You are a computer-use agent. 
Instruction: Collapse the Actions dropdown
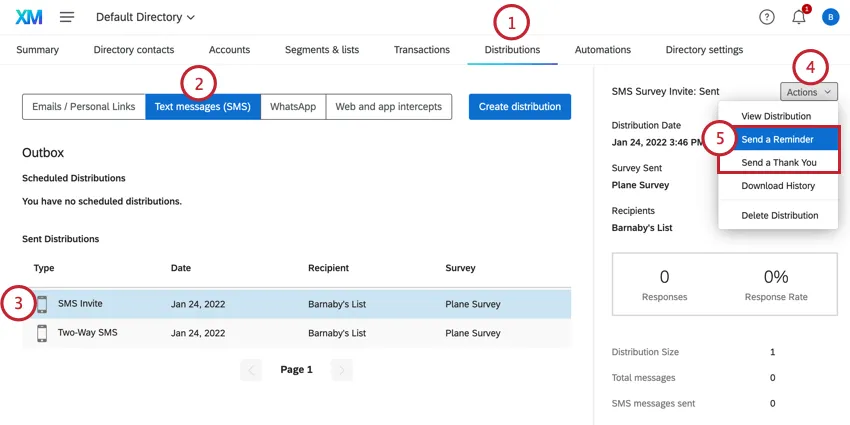(x=808, y=92)
